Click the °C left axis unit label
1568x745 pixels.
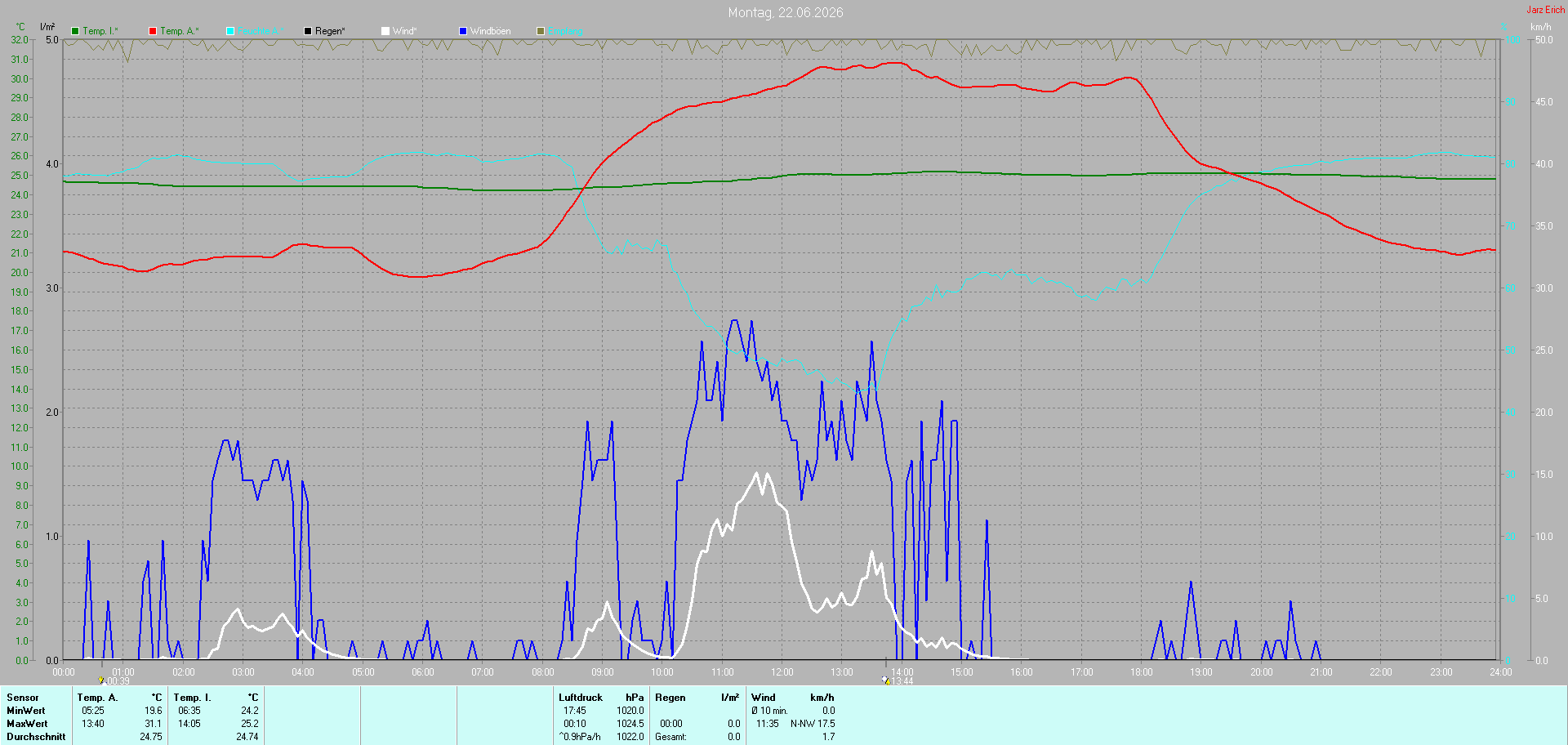click(21, 27)
